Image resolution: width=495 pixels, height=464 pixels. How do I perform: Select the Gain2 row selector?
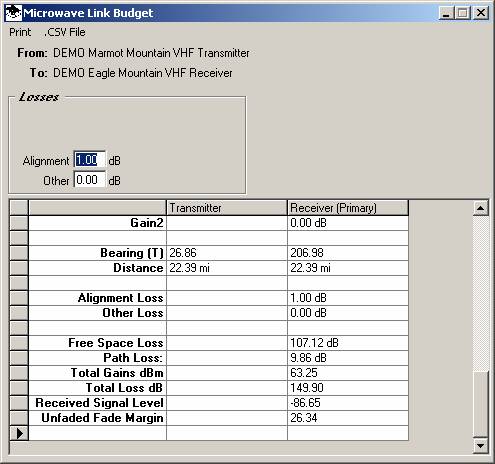pos(19,223)
